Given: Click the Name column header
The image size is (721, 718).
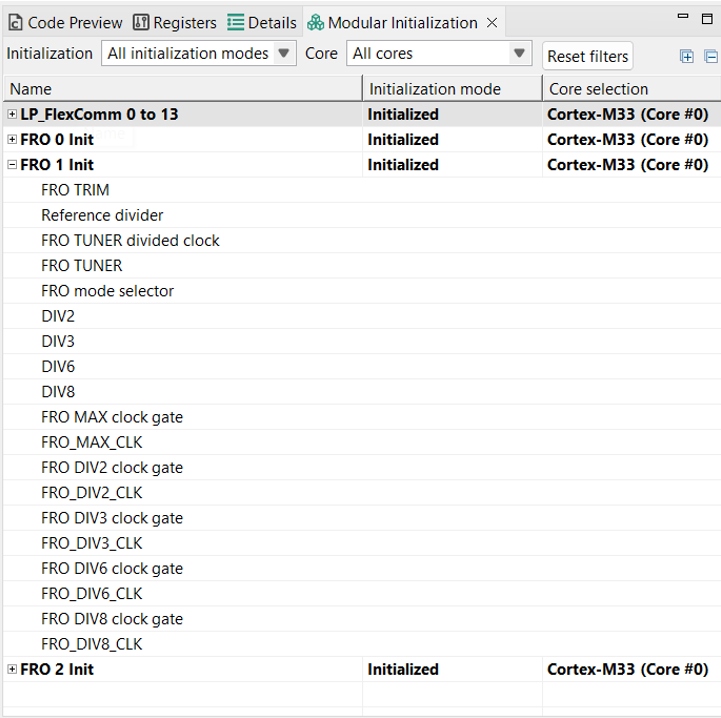Looking at the screenshot, I should 180,89.
